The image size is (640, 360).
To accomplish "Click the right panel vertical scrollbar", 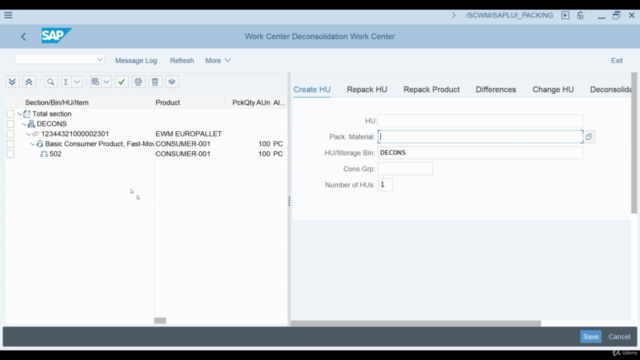I will pos(634,143).
